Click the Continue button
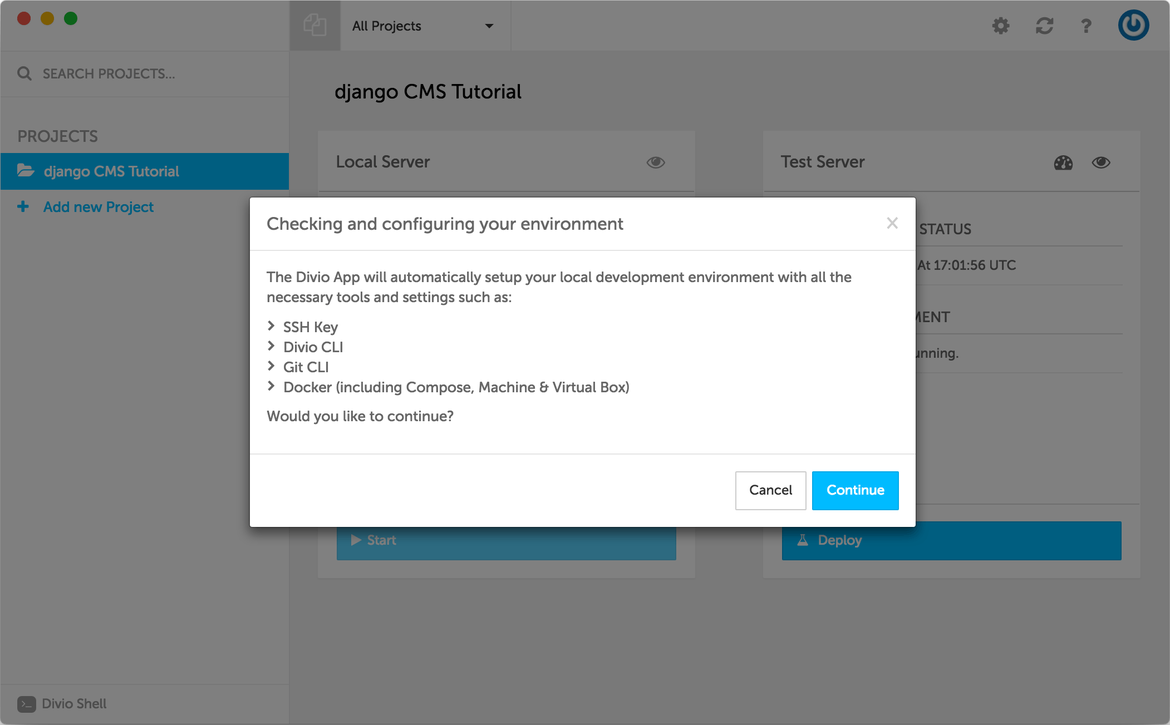Image resolution: width=1170 pixels, height=725 pixels. (855, 490)
